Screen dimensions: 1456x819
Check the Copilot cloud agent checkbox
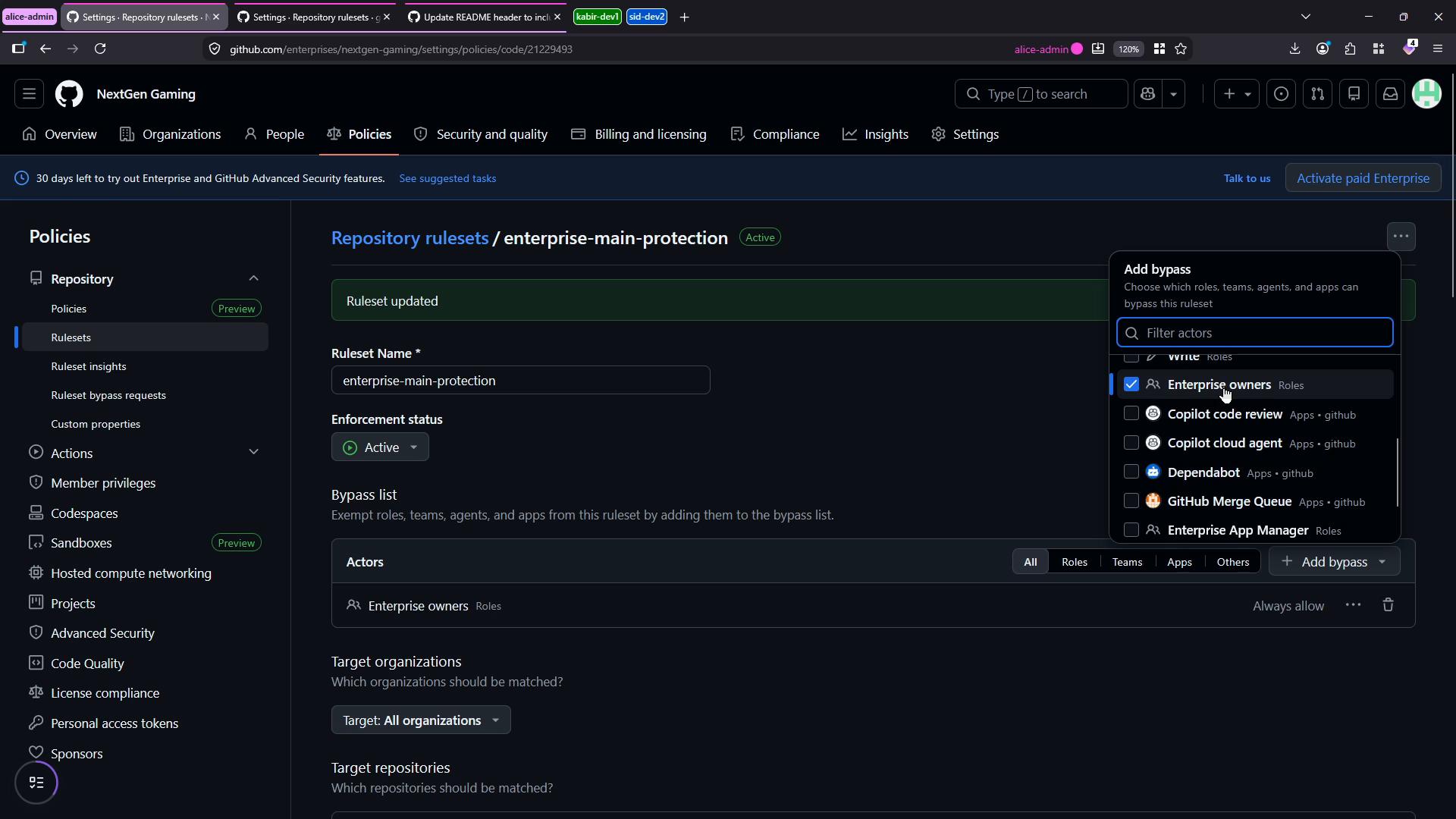click(1131, 443)
